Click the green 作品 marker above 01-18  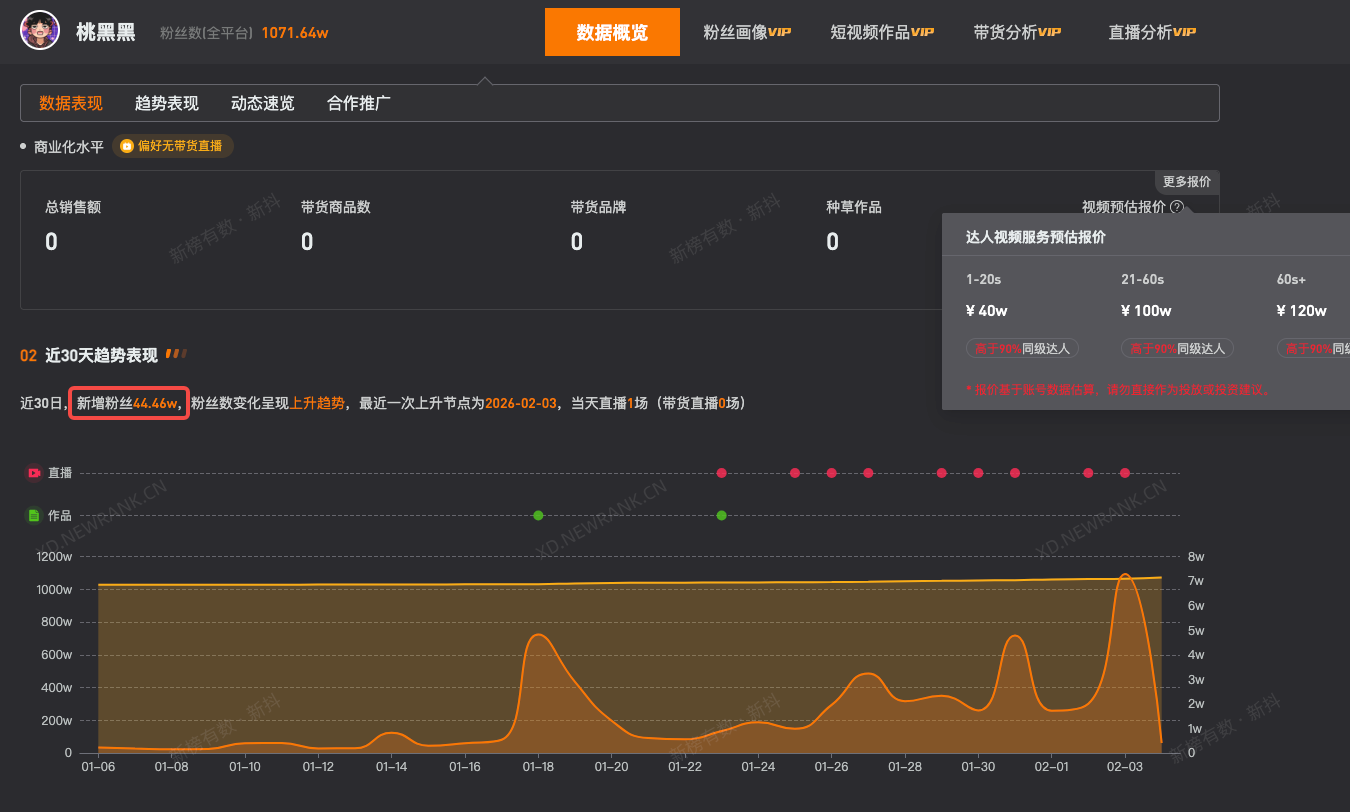538,515
